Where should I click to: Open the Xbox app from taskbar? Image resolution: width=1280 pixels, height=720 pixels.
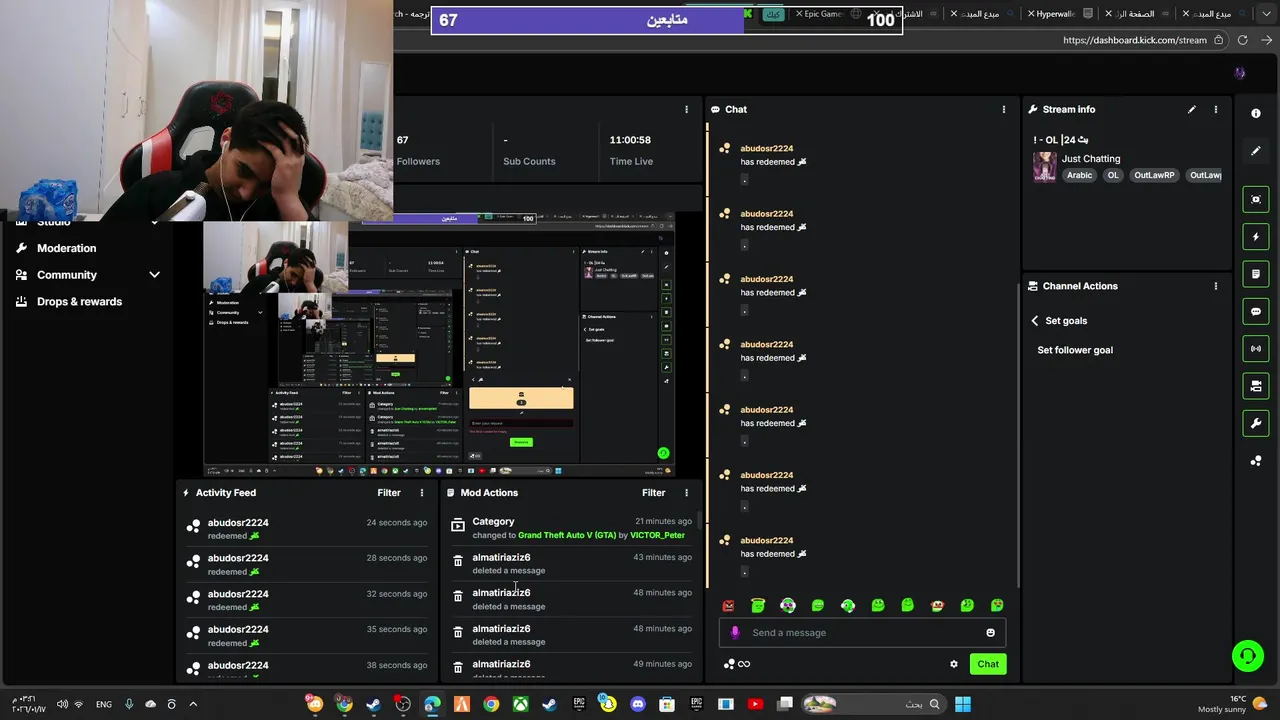pos(520,704)
